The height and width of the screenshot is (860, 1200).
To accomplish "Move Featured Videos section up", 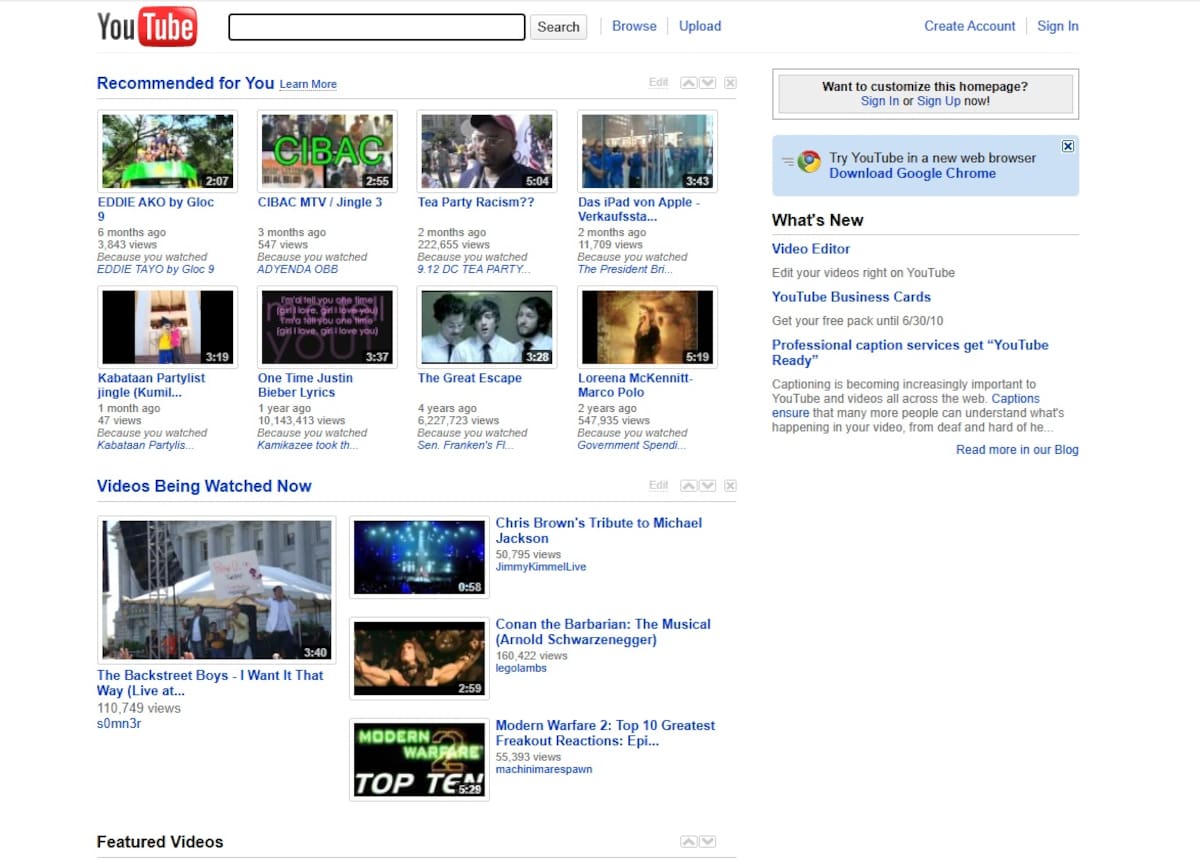I will pos(688,842).
